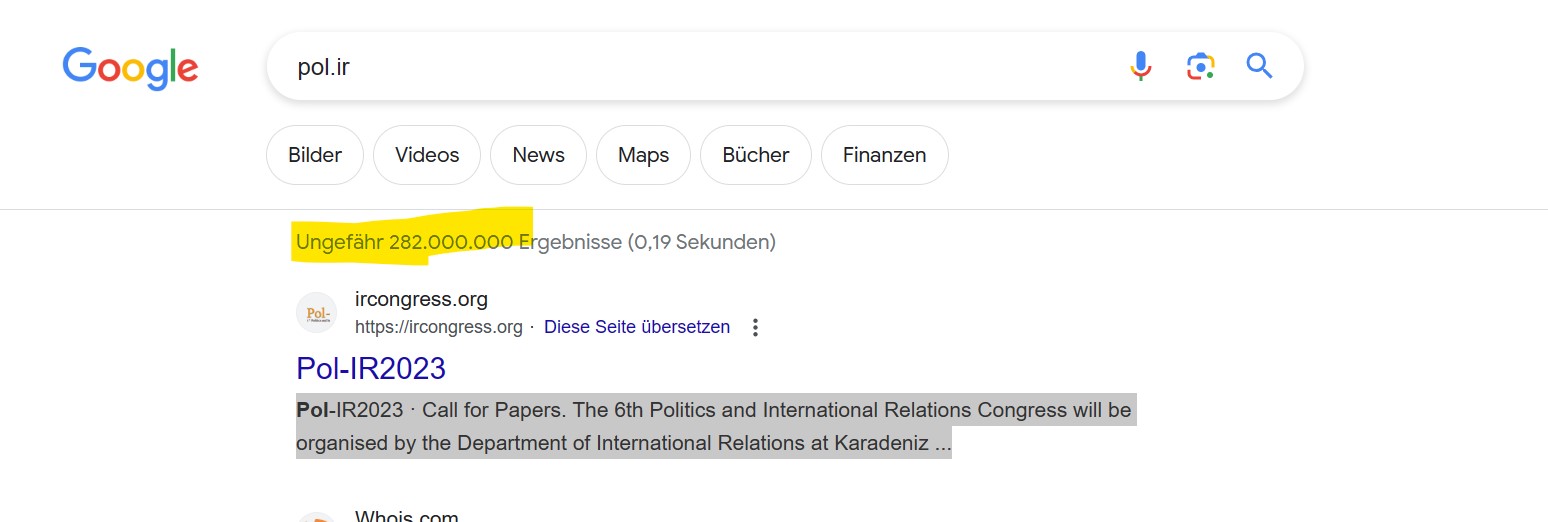The width and height of the screenshot is (1548, 522).
Task: Click the ircongress.org site name
Action: coord(421,299)
